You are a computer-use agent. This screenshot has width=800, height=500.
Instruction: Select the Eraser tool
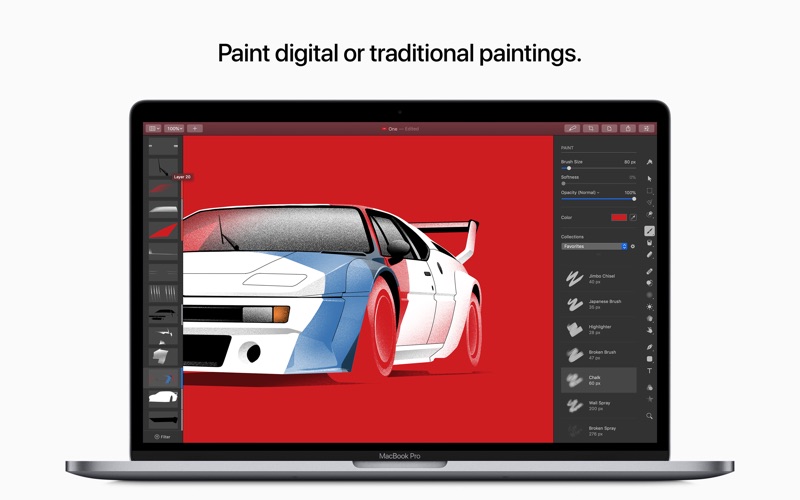[649, 254]
